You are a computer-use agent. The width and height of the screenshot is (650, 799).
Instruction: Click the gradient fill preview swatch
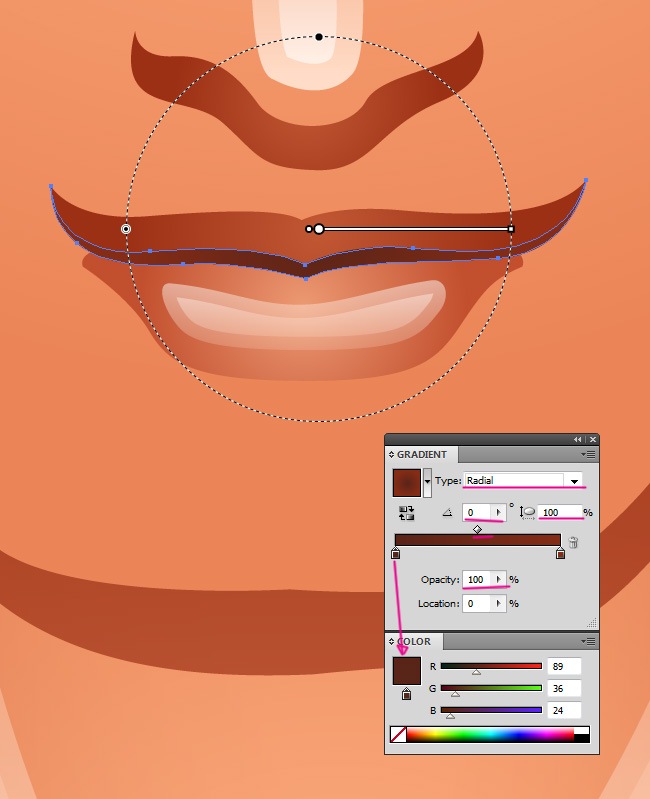[x=407, y=483]
